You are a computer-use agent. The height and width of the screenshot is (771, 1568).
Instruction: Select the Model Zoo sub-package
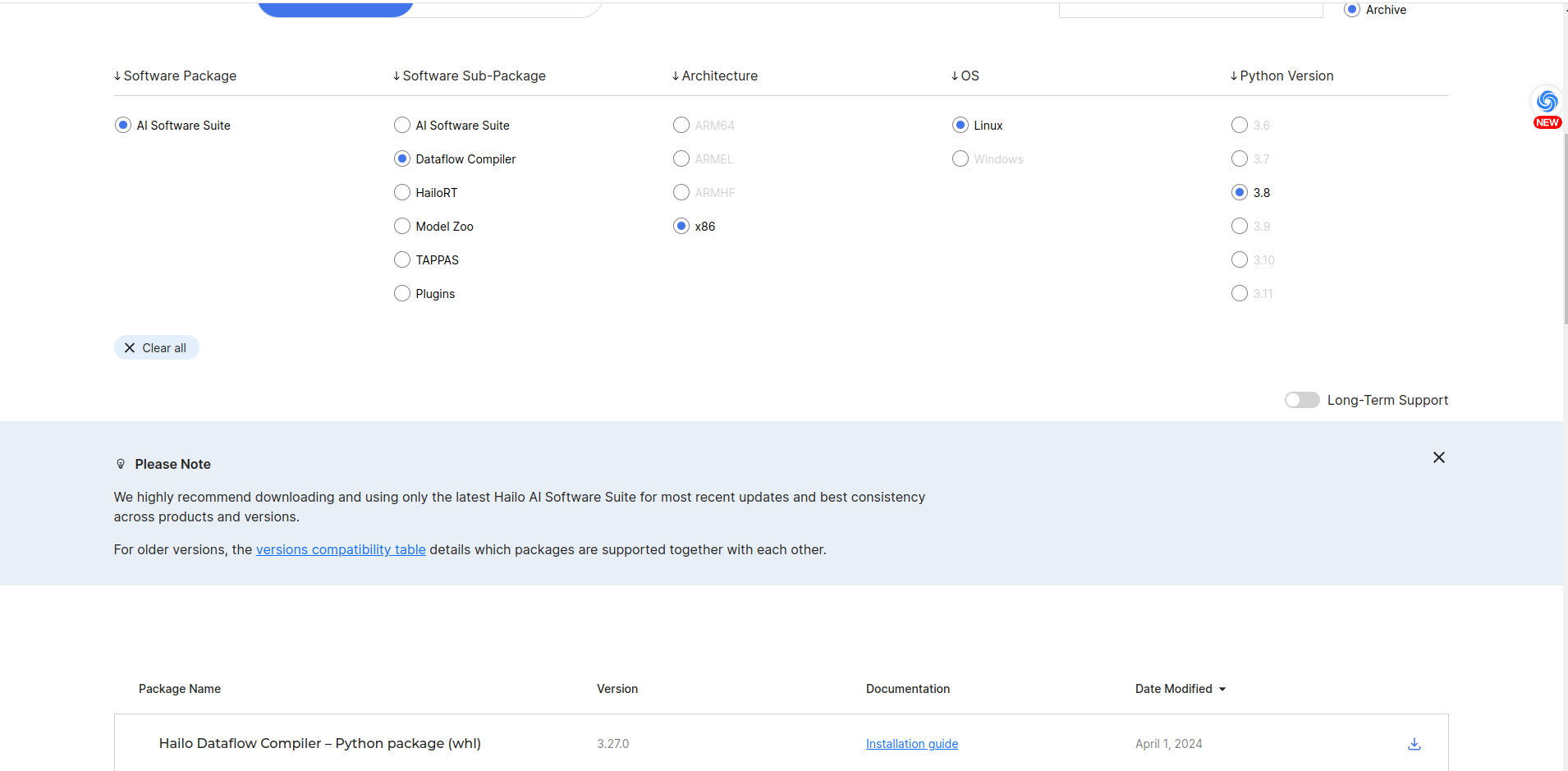point(402,226)
